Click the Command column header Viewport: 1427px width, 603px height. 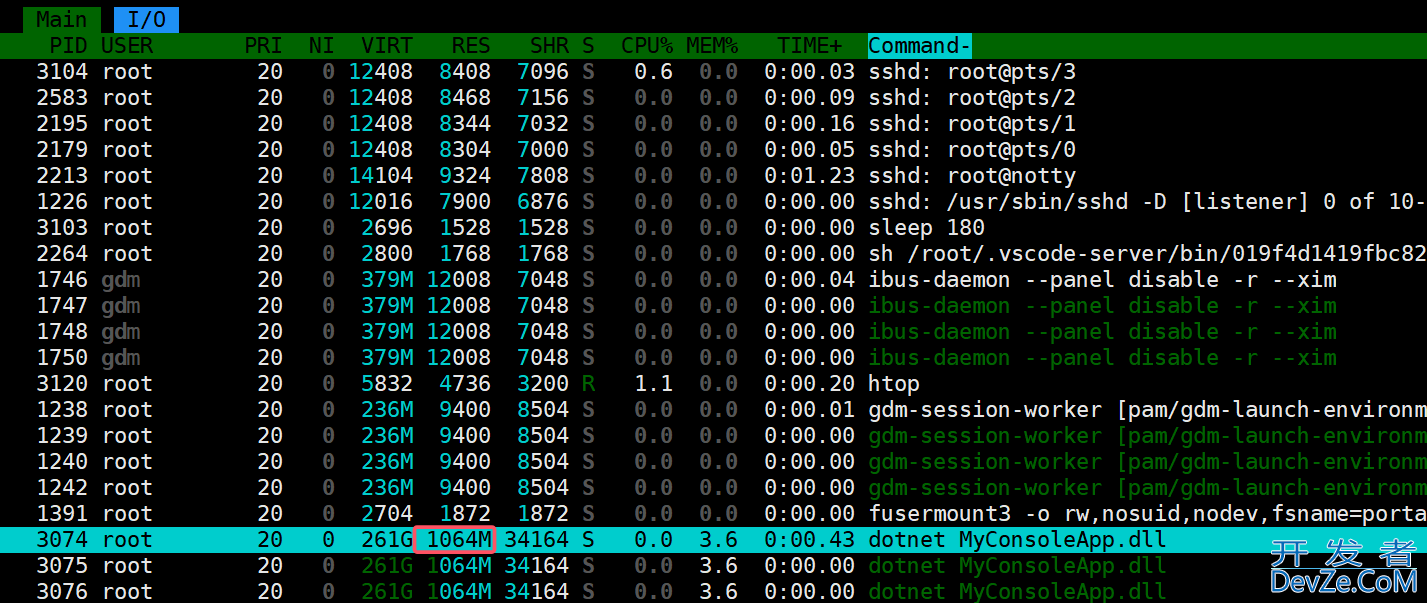(920, 46)
